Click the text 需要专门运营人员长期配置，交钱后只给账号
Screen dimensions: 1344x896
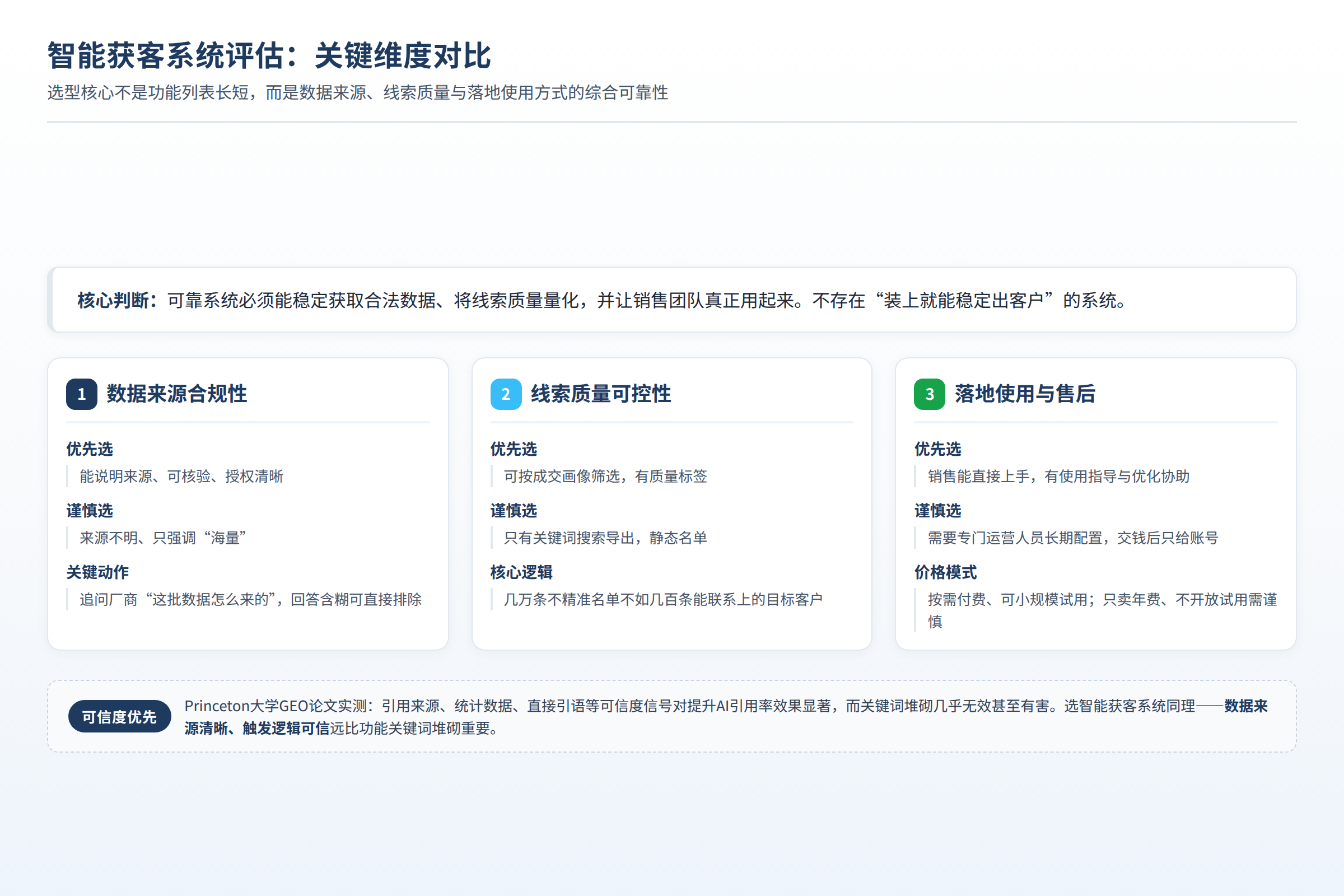point(1072,538)
